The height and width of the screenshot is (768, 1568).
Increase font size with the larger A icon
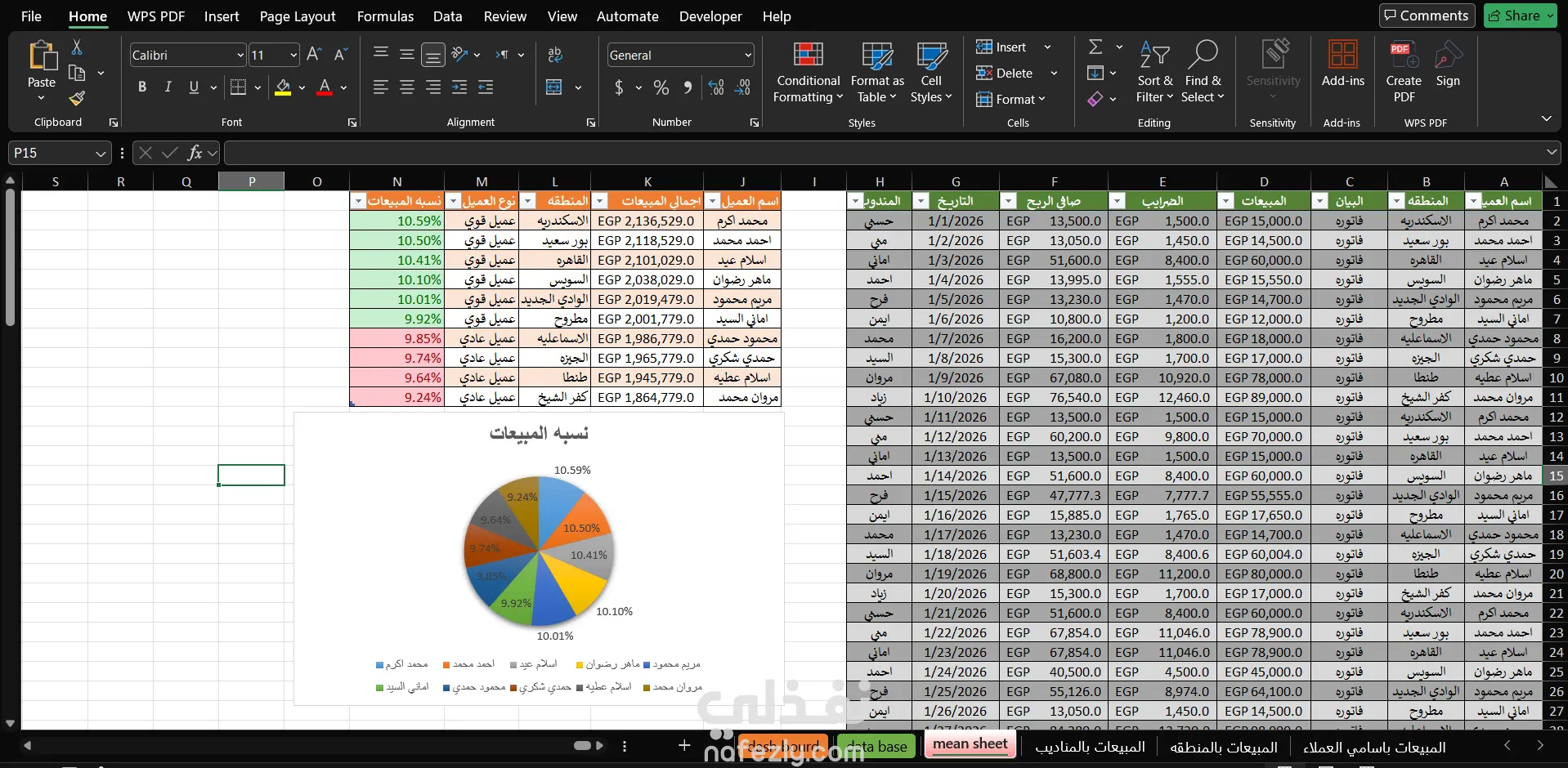point(314,55)
